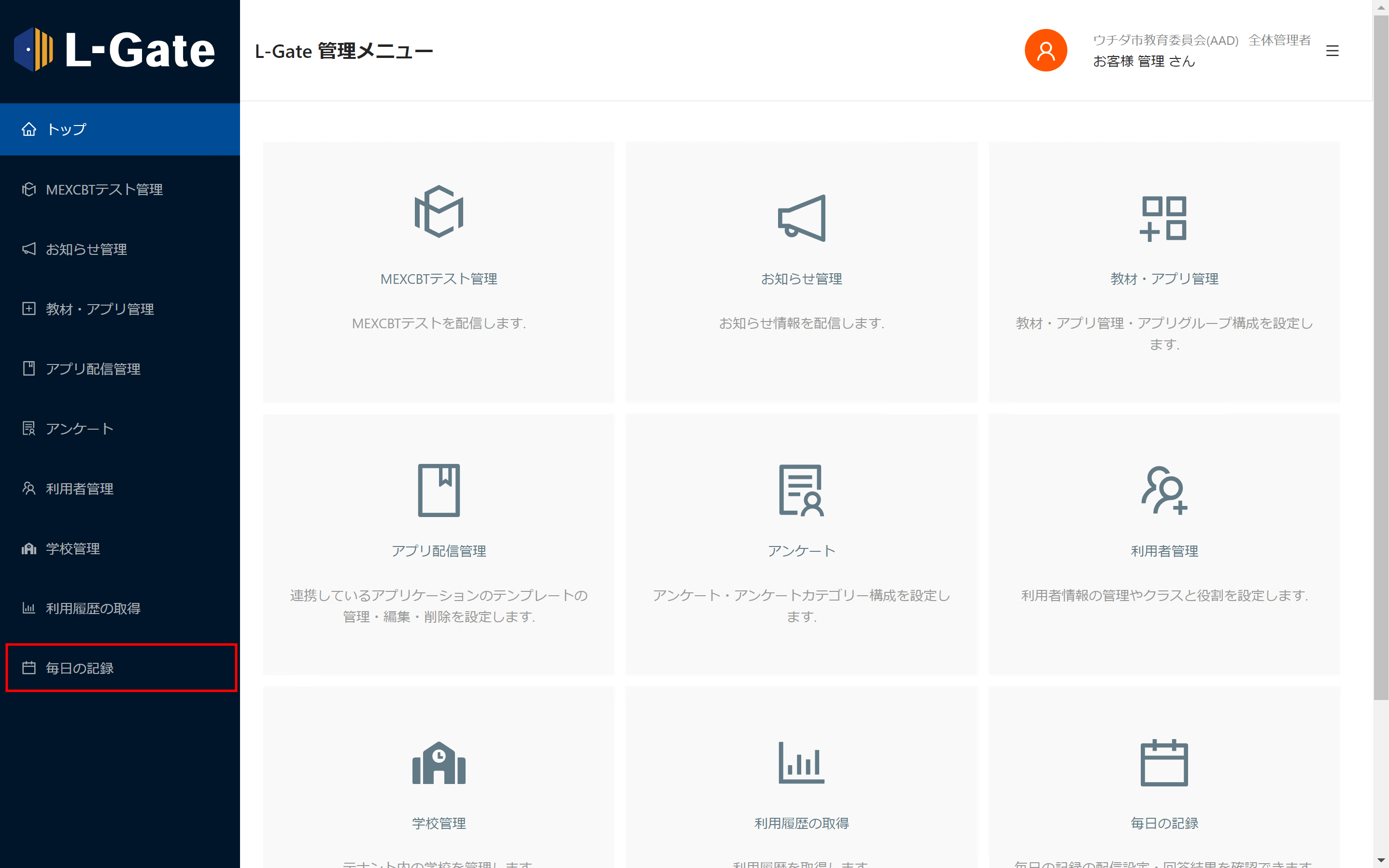Open お知らせ管理 from the sidebar
The width and height of the screenshot is (1389, 868).
[x=120, y=249]
